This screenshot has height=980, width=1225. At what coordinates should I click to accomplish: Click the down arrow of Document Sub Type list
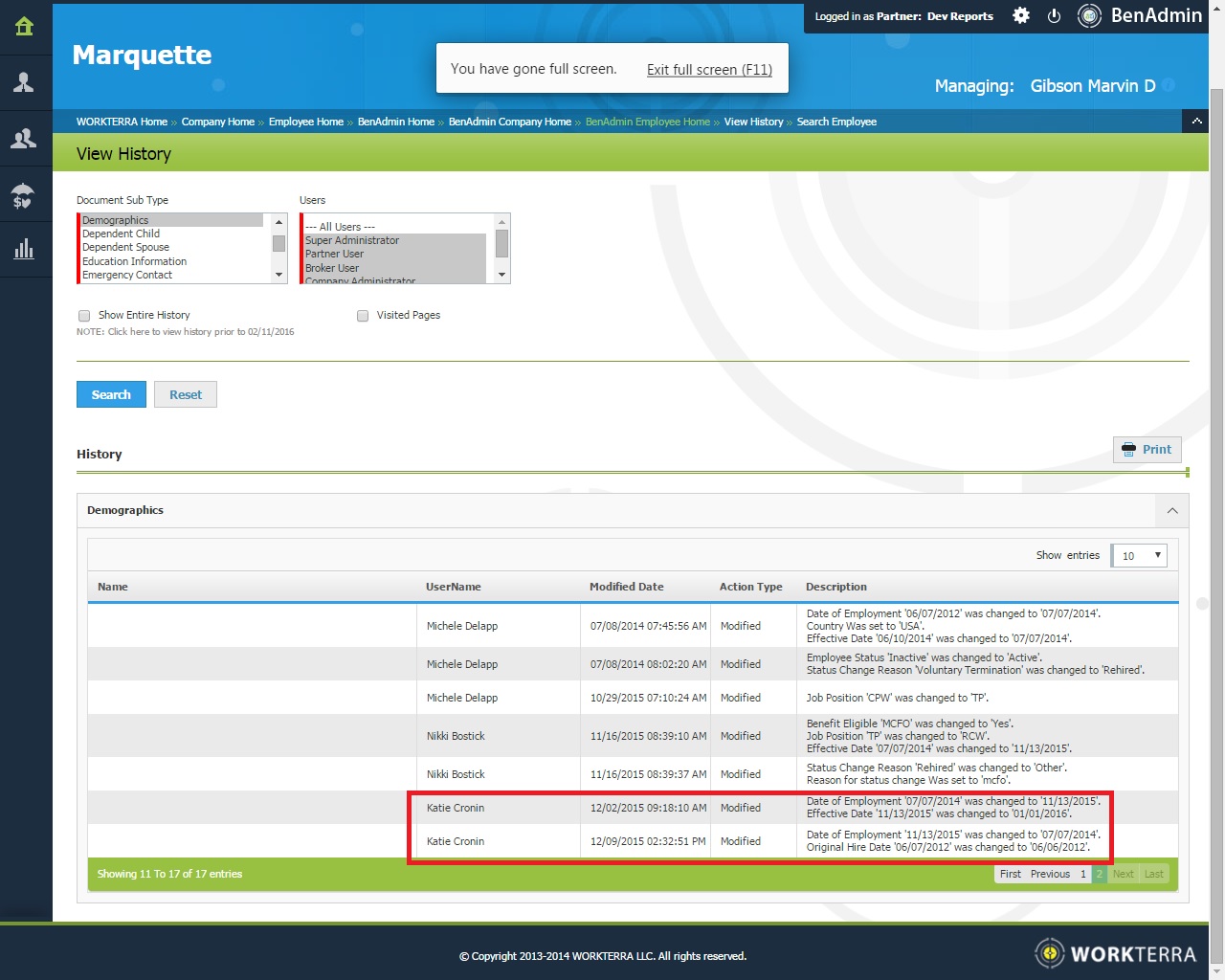279,276
